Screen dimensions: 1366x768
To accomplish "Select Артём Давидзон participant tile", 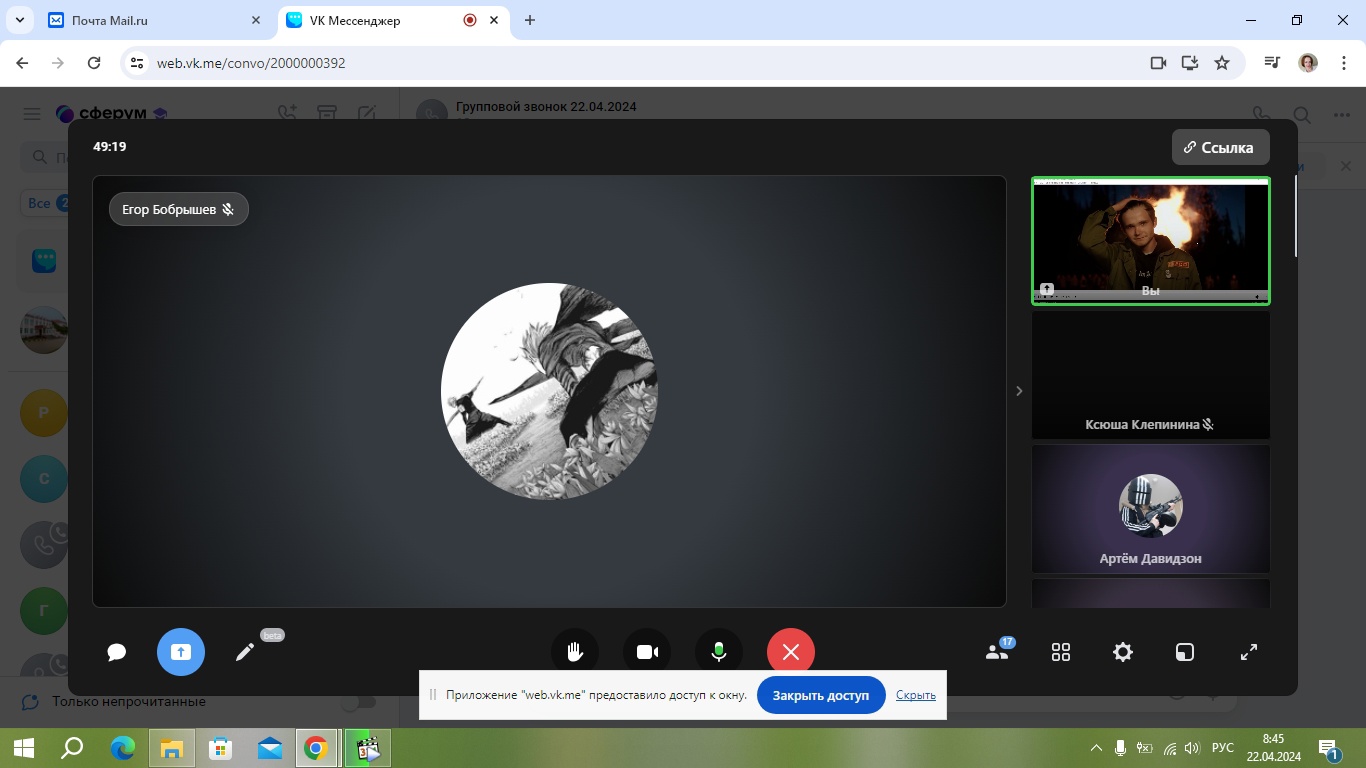I will pos(1151,509).
